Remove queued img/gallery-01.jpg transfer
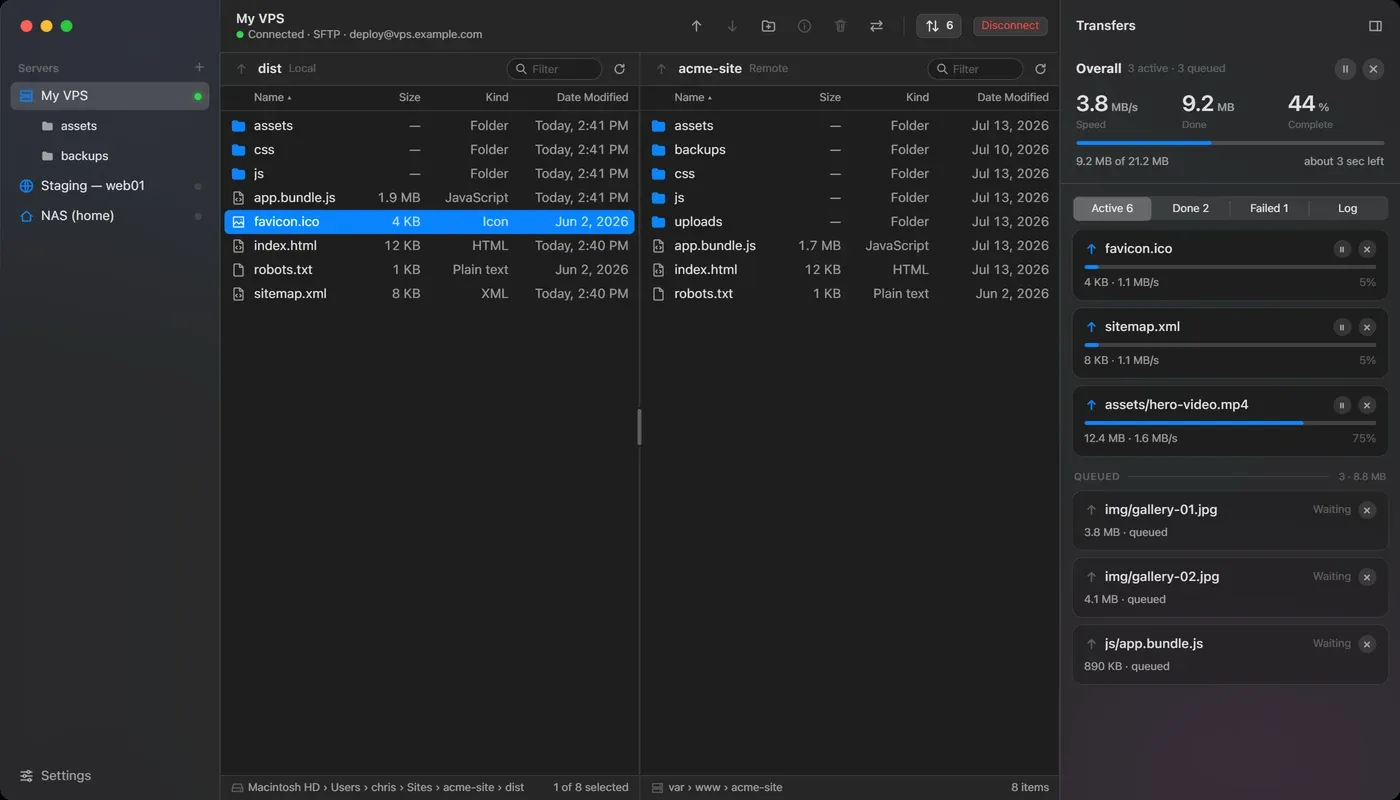 pos(1367,510)
